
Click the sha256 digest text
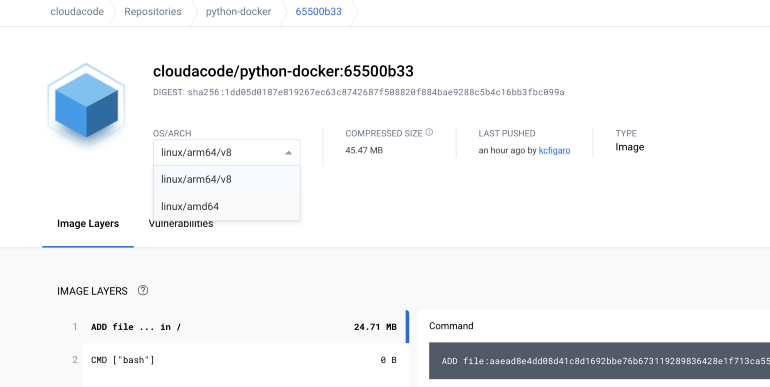tap(376, 92)
